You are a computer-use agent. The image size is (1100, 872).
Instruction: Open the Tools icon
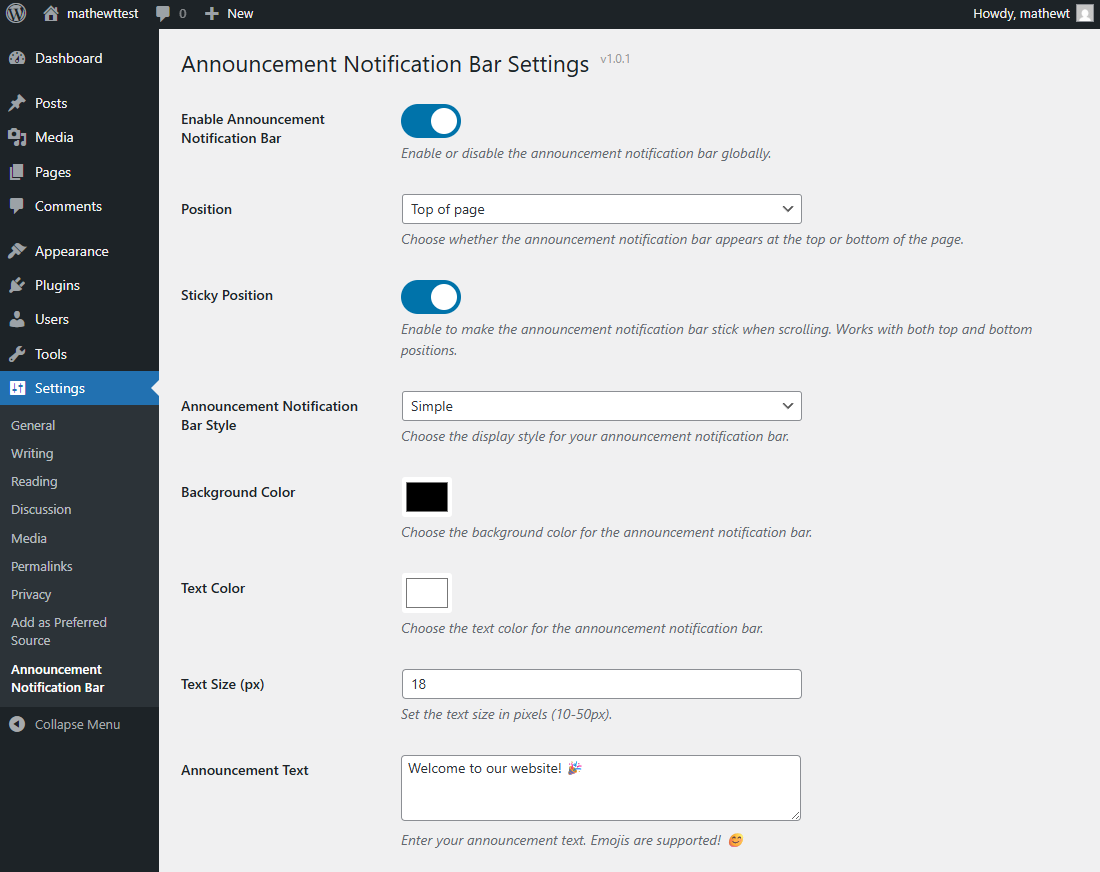[x=18, y=353]
